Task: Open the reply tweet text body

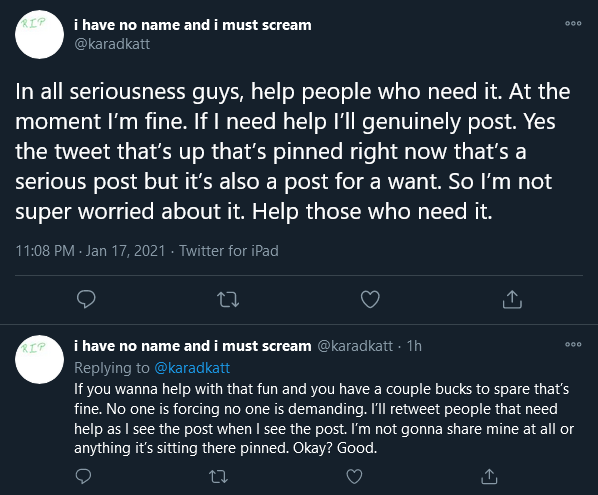Action: (324, 418)
